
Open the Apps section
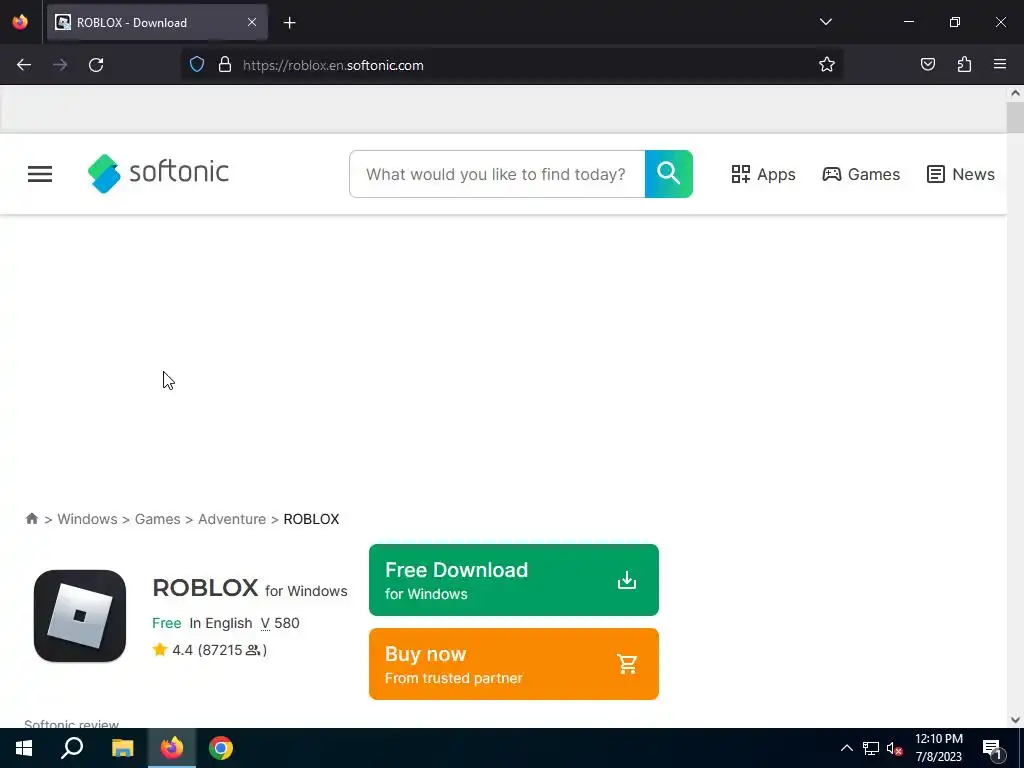[x=763, y=174]
